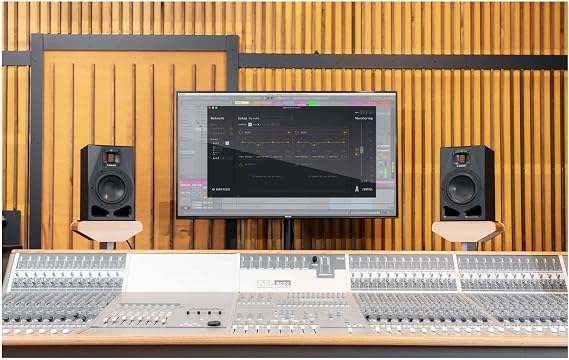Select the Monitoring heading in A Control
The width and height of the screenshot is (569, 360).
pos(364,118)
